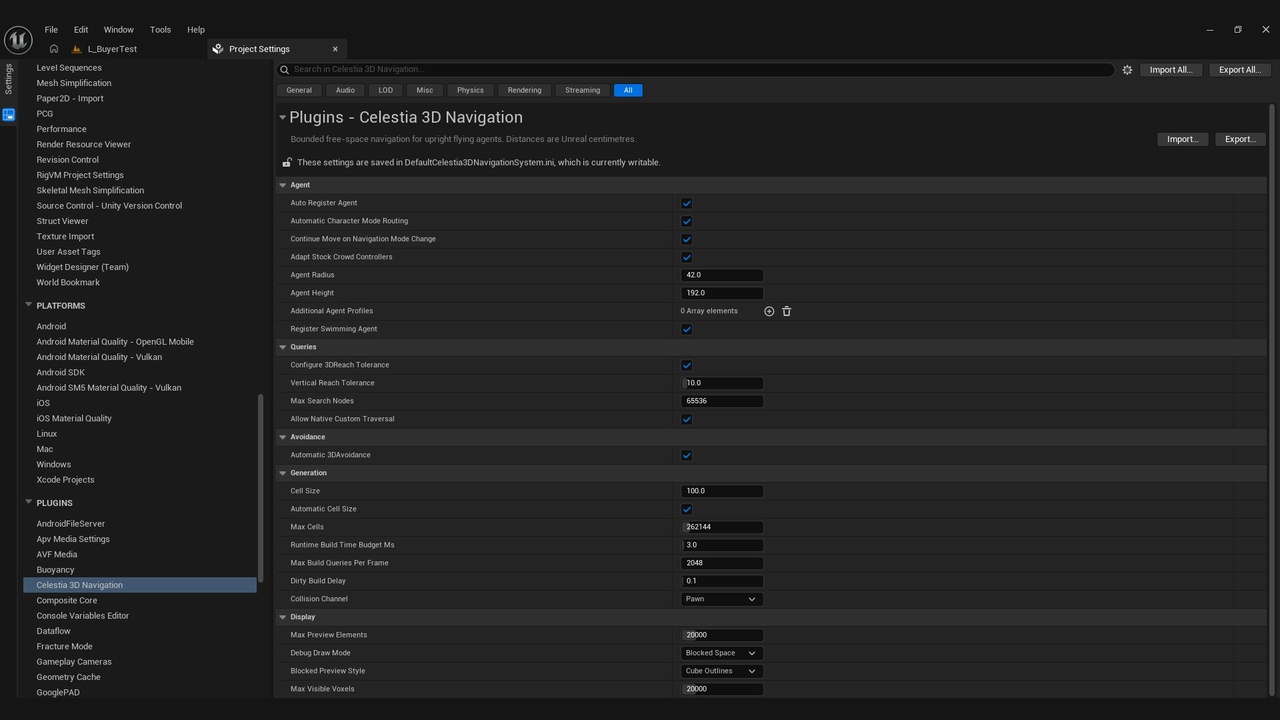Add an element to Additional Agent Profiles
This screenshot has width=1280, height=720.
point(769,311)
